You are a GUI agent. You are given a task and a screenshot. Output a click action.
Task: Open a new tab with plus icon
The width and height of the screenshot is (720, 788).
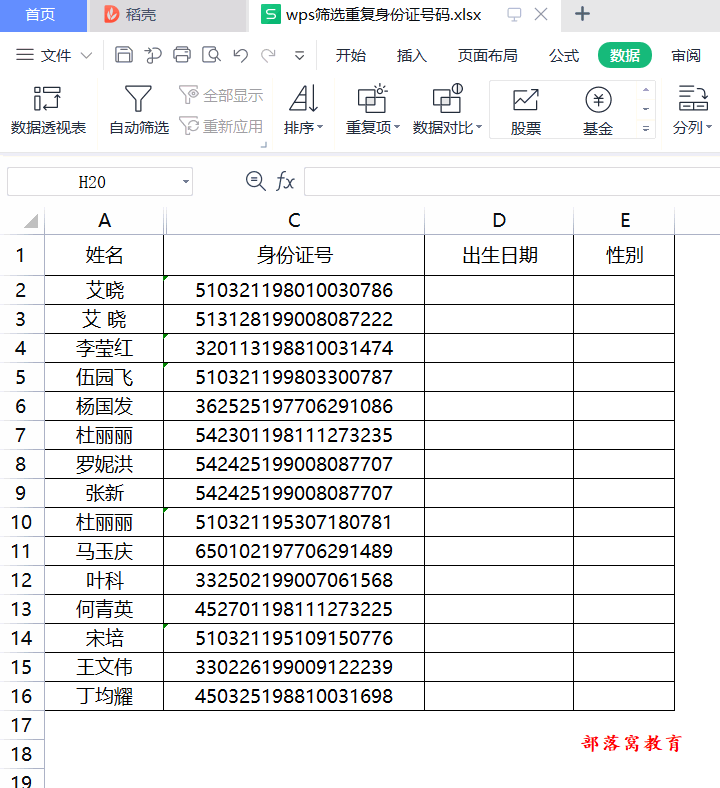point(582,14)
